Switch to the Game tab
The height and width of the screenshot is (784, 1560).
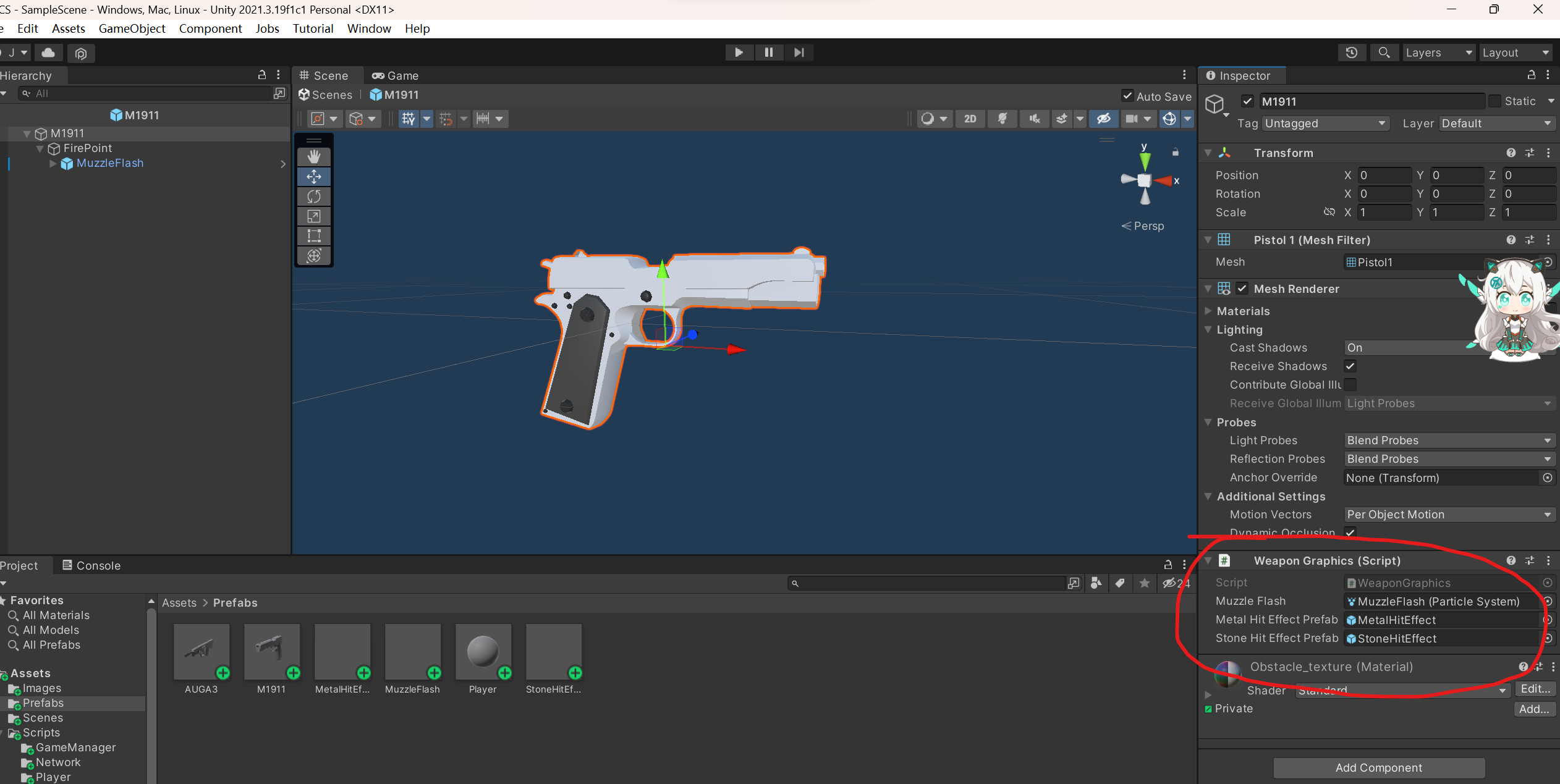396,75
